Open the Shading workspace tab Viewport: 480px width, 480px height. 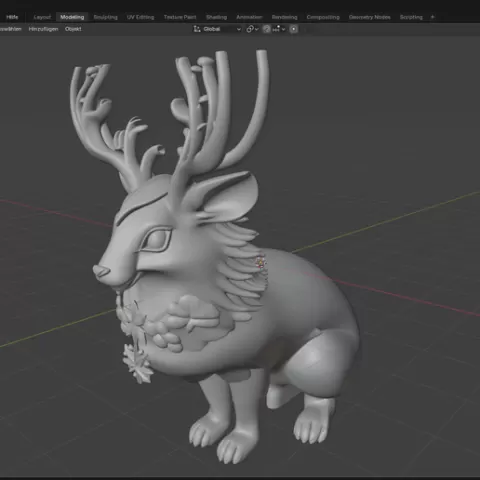click(x=216, y=17)
